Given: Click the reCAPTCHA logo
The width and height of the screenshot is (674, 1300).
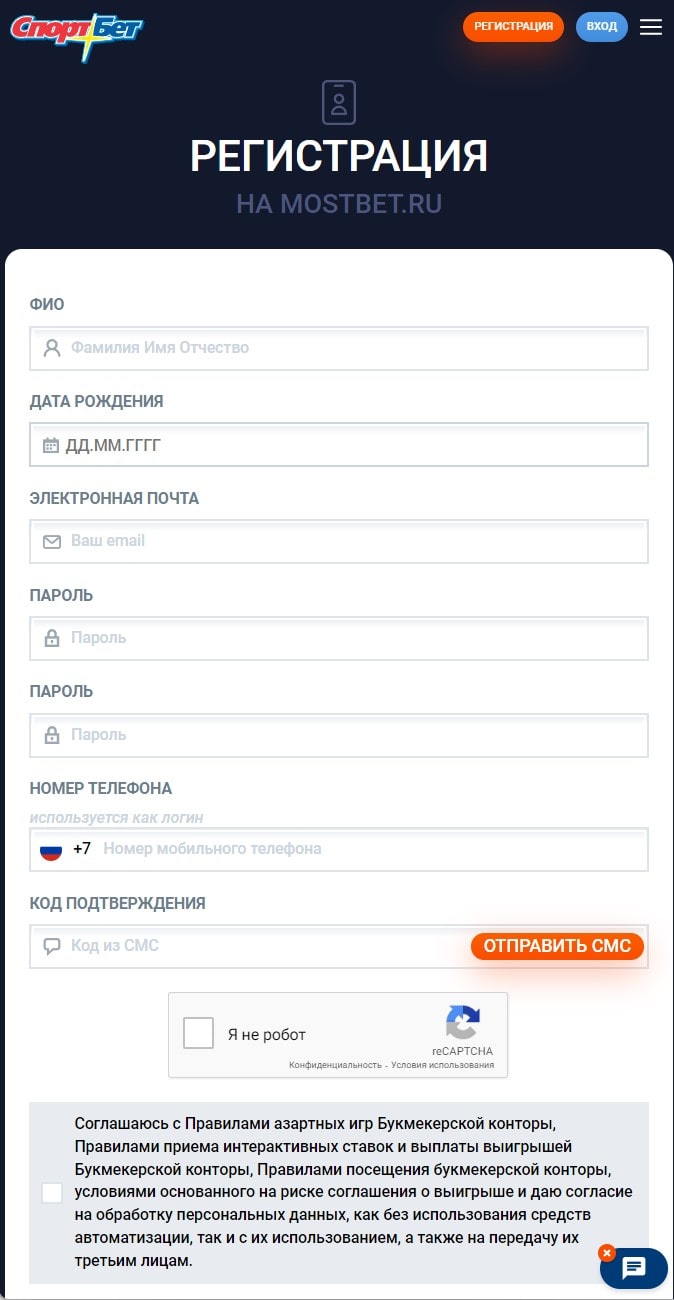Looking at the screenshot, I should point(462,1024).
